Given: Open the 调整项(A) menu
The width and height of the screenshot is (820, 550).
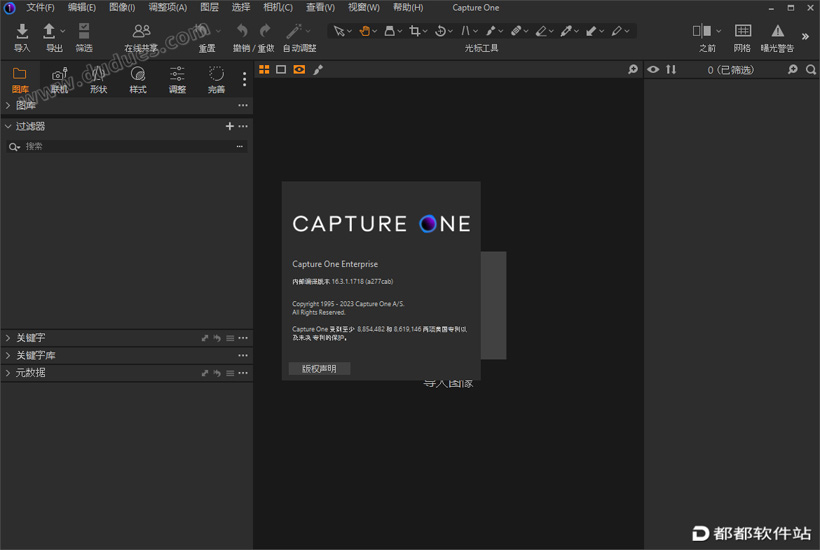Looking at the screenshot, I should (x=167, y=7).
